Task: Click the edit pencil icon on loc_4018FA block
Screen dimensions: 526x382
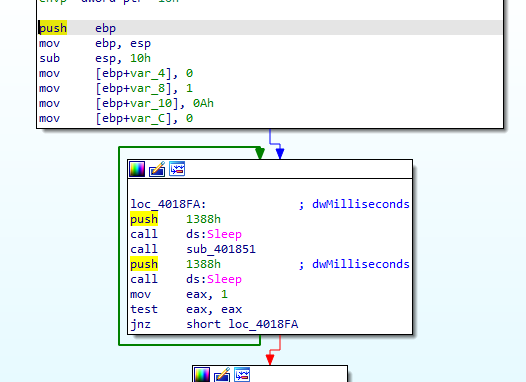Action: (x=157, y=169)
